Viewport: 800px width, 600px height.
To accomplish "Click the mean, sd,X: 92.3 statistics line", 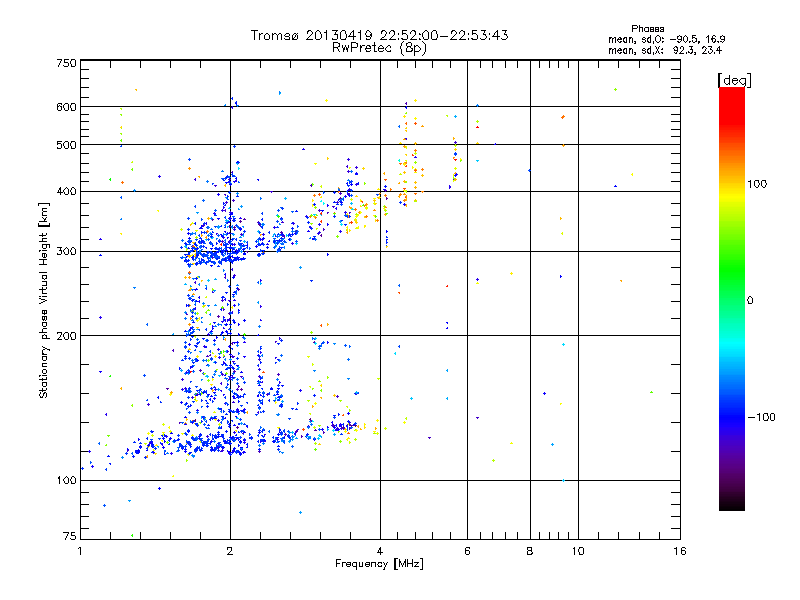I will click(665, 50).
